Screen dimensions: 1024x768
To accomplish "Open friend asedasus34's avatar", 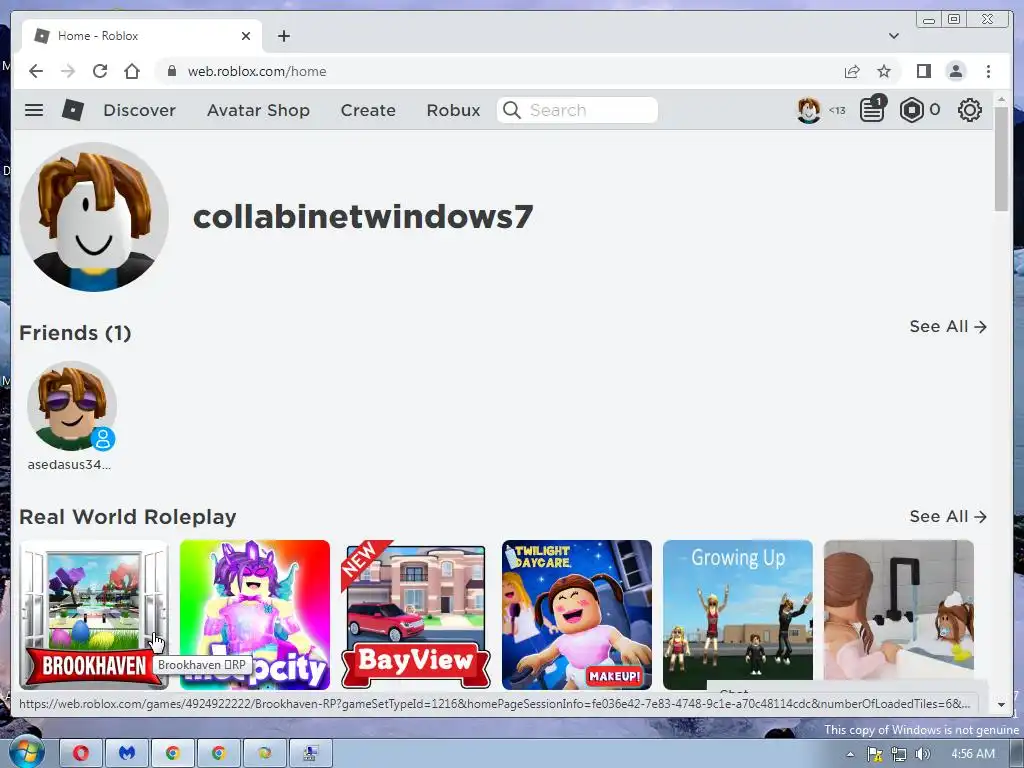I will pyautogui.click(x=72, y=406).
